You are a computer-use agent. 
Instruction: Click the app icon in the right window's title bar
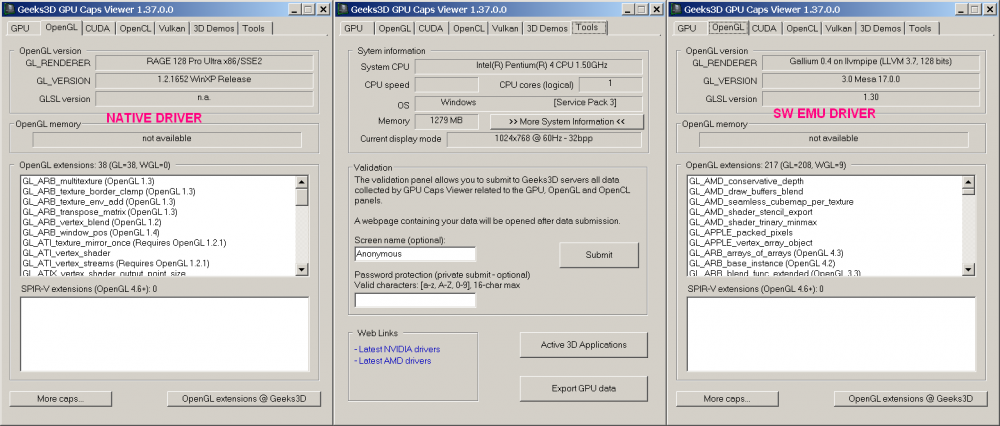677,10
